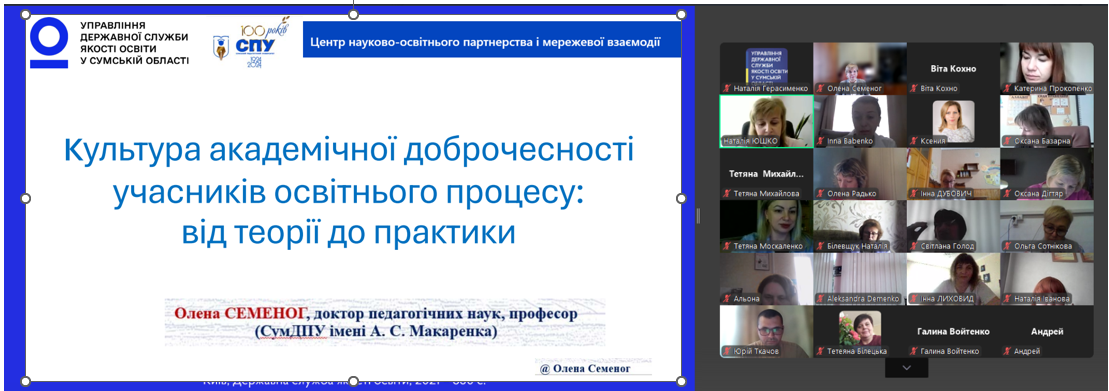Click the muted mic icon next to Віта Кохно
The image size is (1109, 391).
913,88
